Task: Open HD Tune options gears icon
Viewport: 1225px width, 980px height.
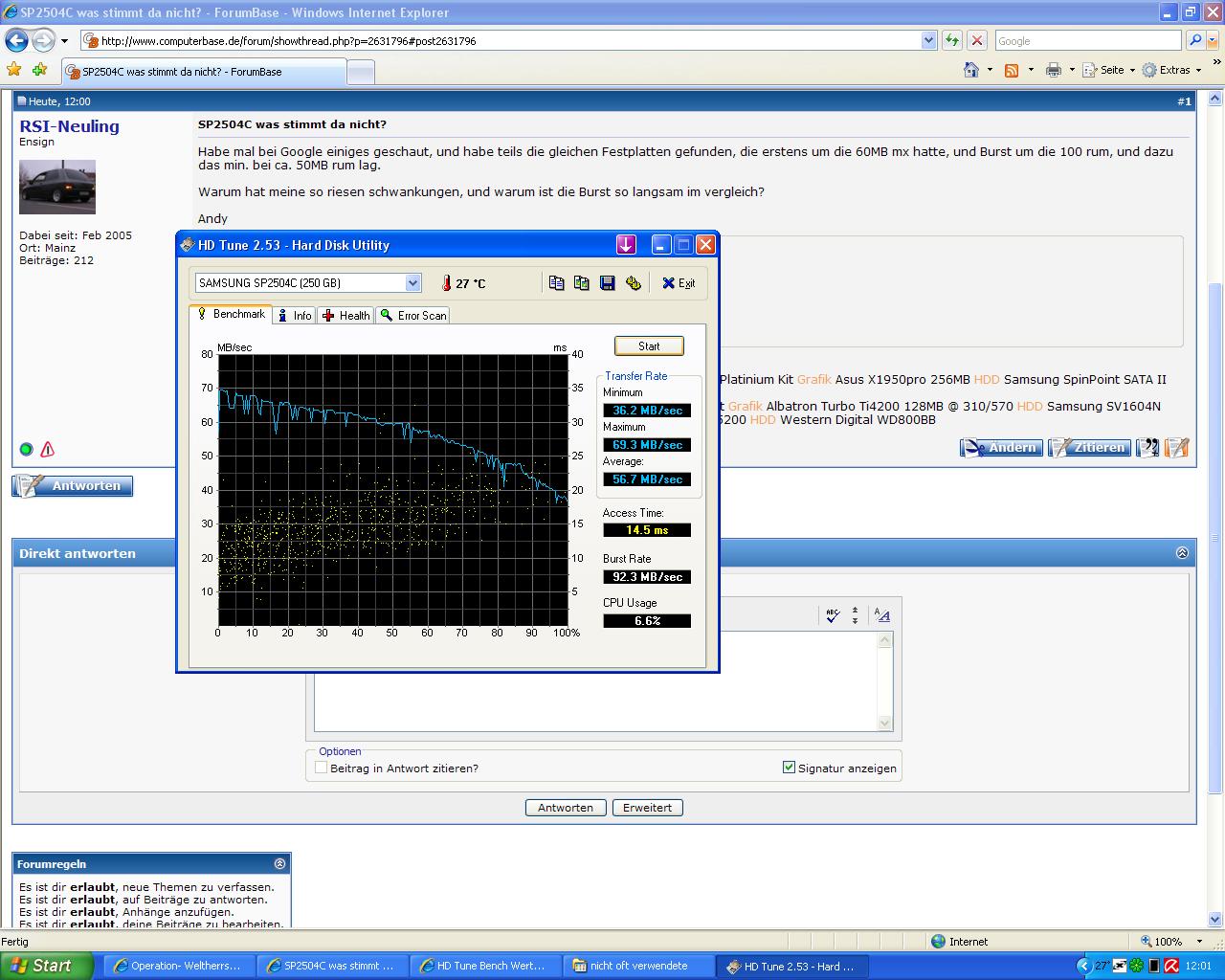Action: click(x=633, y=282)
